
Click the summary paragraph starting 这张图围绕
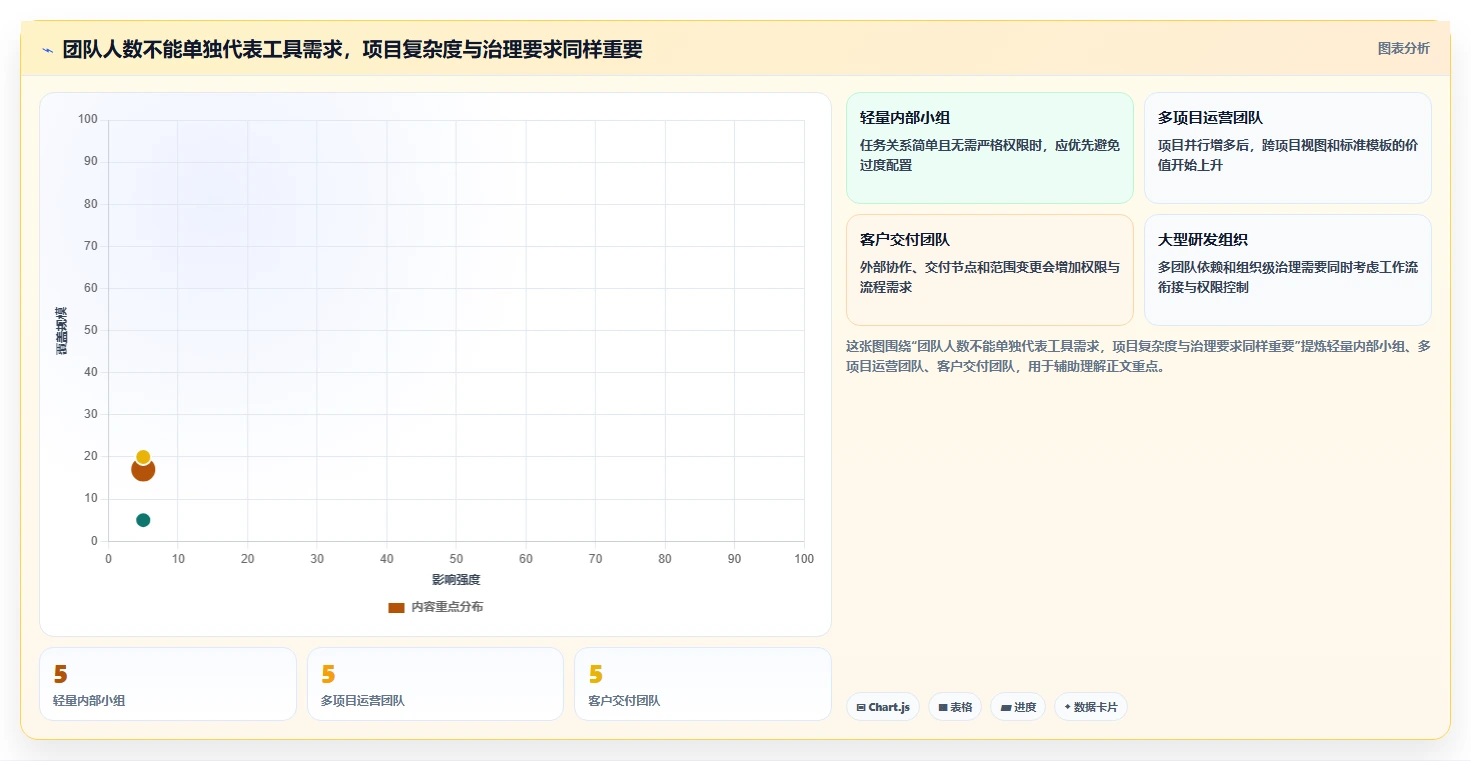(x=1138, y=356)
